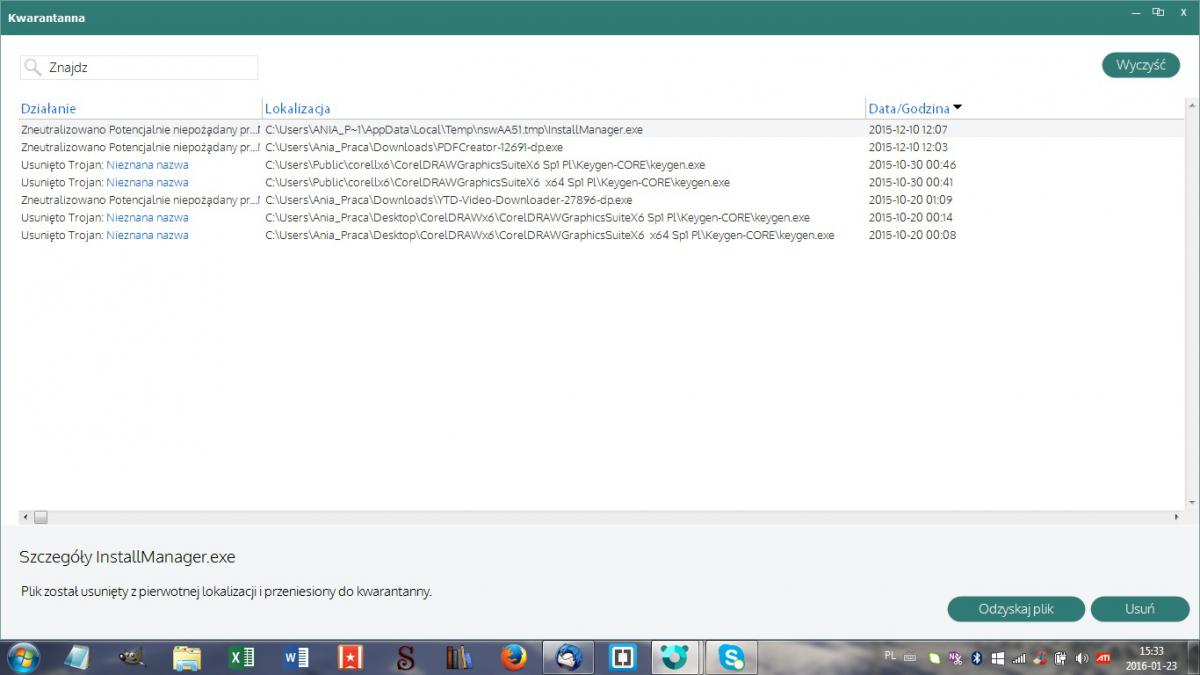
Task: Open the Windows Start menu
Action: 22,657
